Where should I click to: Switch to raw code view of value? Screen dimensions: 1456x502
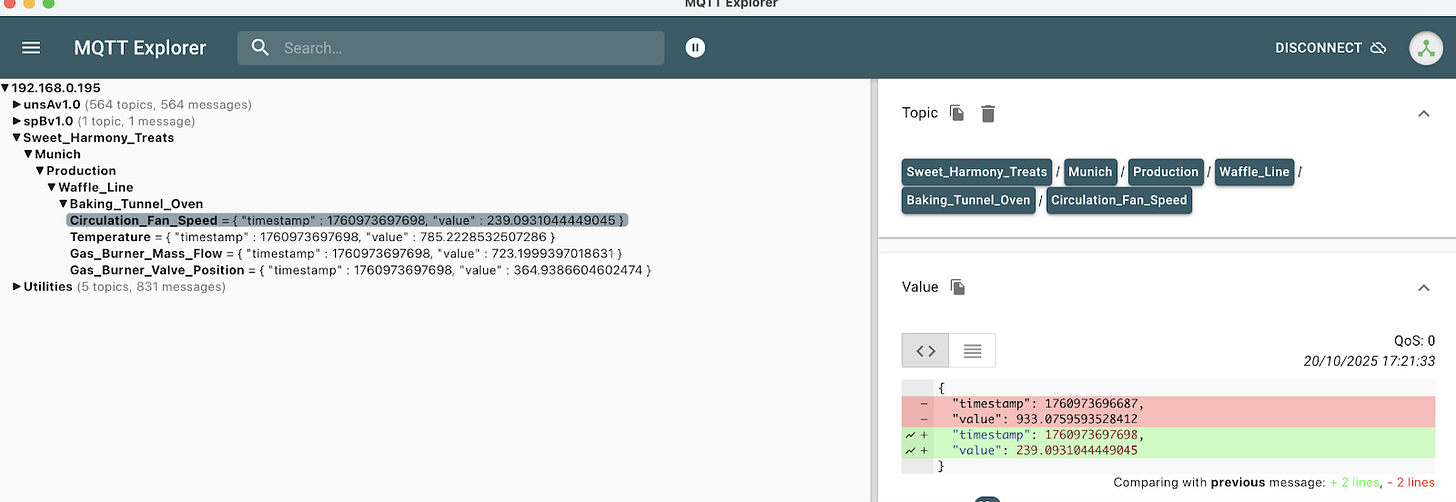(925, 350)
